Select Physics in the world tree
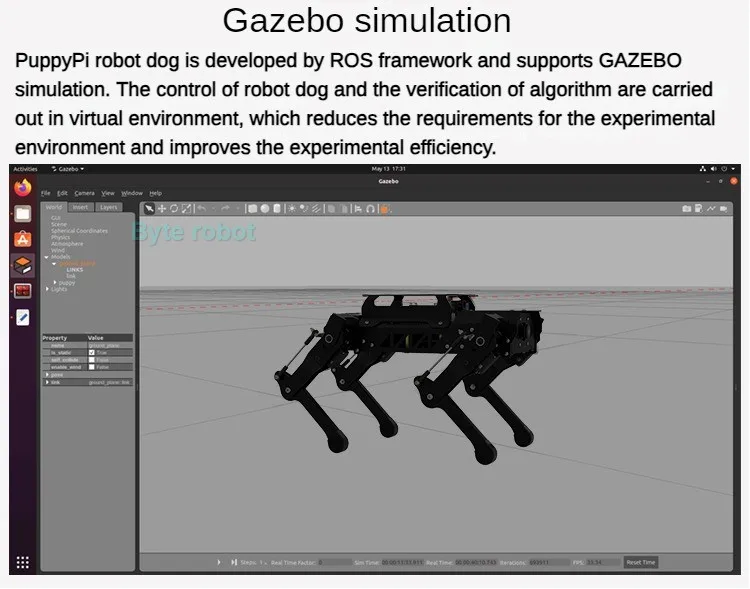Image resolution: width=750 pixels, height=589 pixels. (x=60, y=237)
